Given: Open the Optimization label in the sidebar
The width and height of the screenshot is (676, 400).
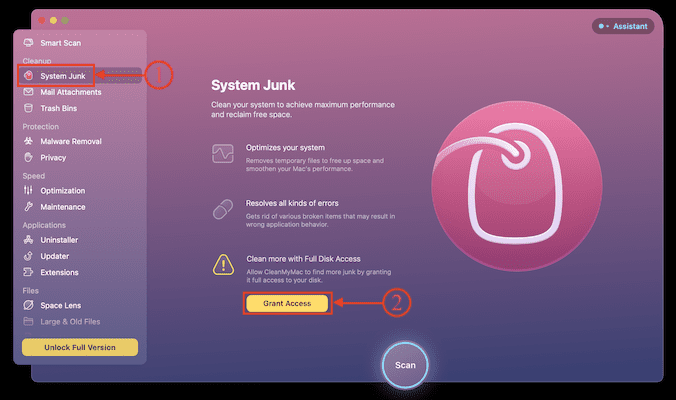Looking at the screenshot, I should (x=63, y=191).
